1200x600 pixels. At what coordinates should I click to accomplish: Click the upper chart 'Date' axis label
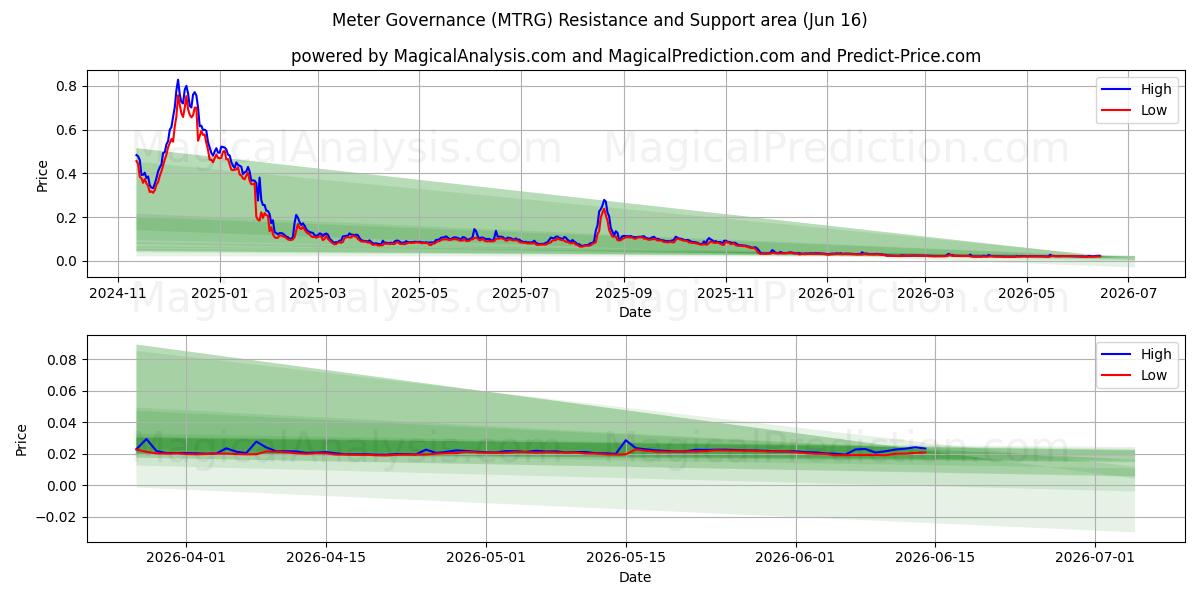click(x=635, y=312)
